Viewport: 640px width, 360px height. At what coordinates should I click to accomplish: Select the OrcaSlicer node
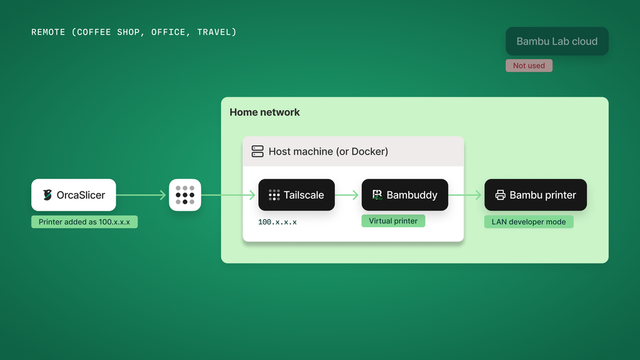[73, 195]
